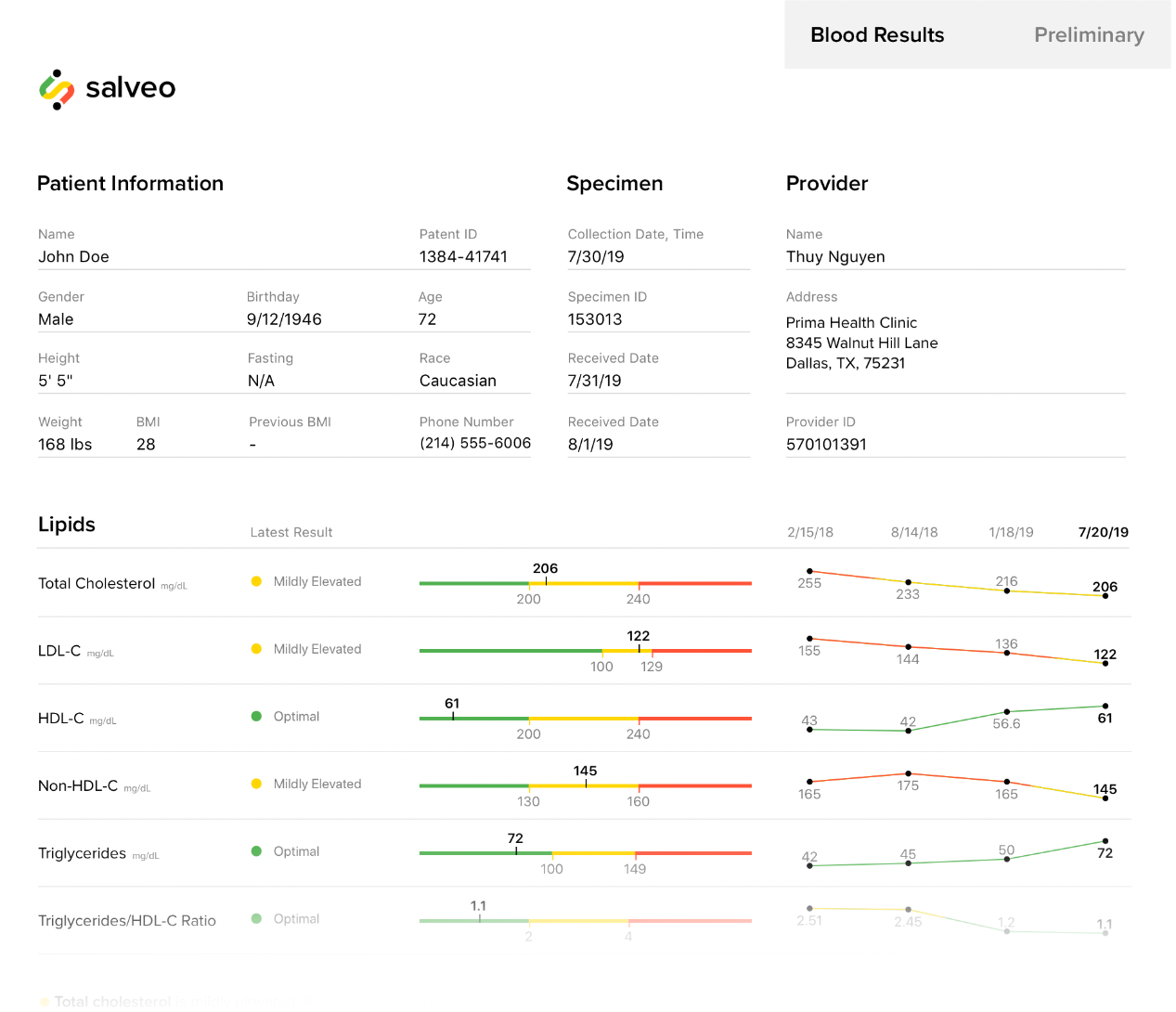Click Total Cholesterol yellow status dot
1176x1012 pixels.
tap(256, 582)
